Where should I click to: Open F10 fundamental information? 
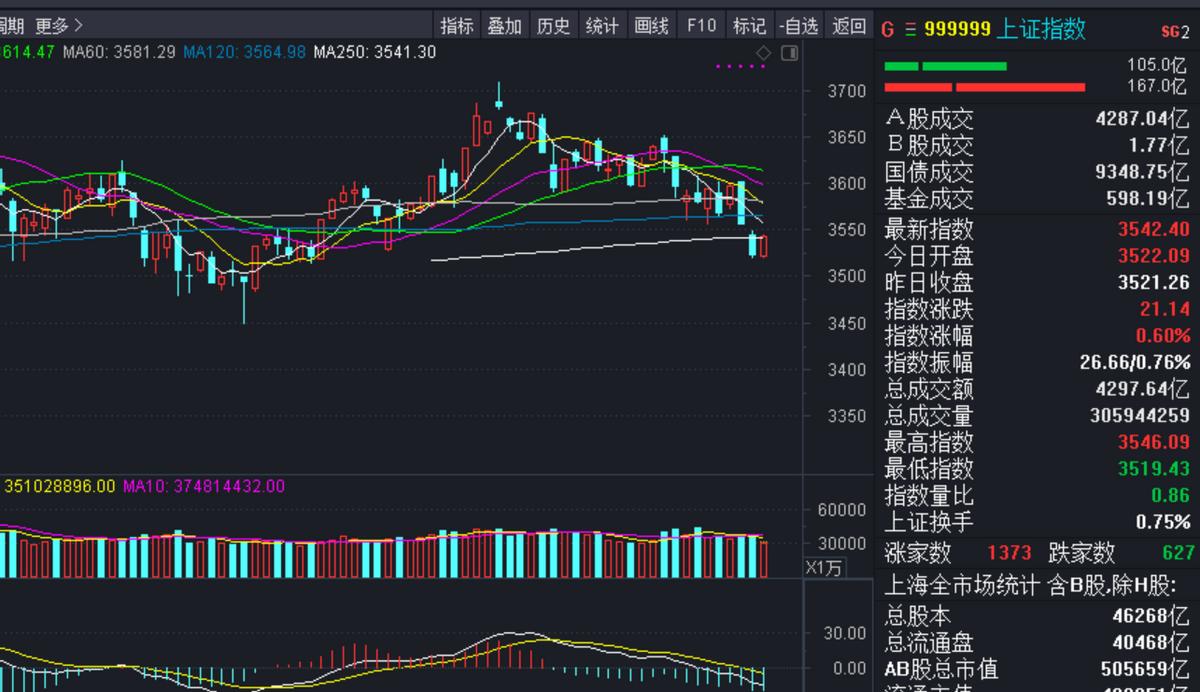tap(701, 26)
